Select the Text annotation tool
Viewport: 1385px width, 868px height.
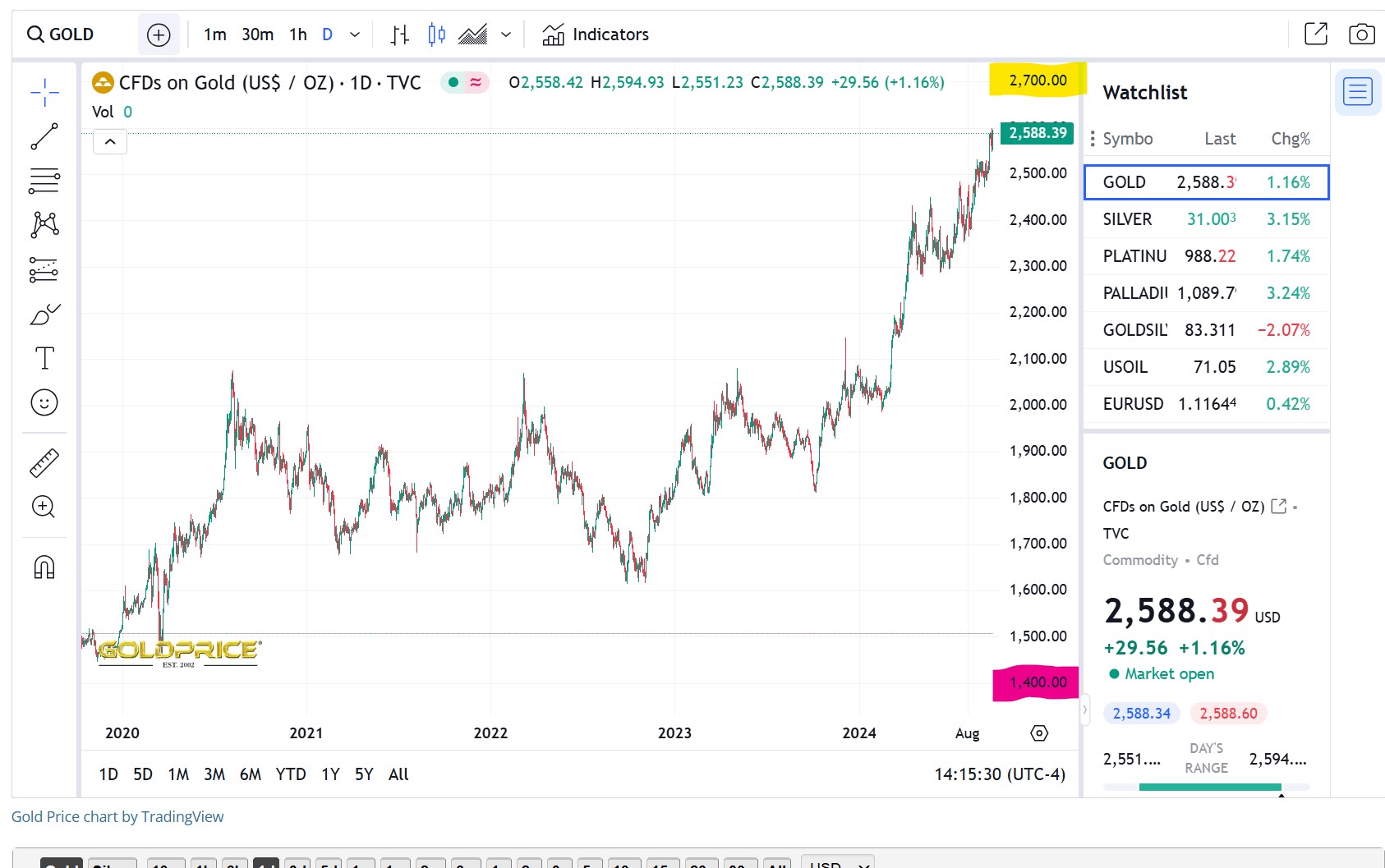[44, 358]
